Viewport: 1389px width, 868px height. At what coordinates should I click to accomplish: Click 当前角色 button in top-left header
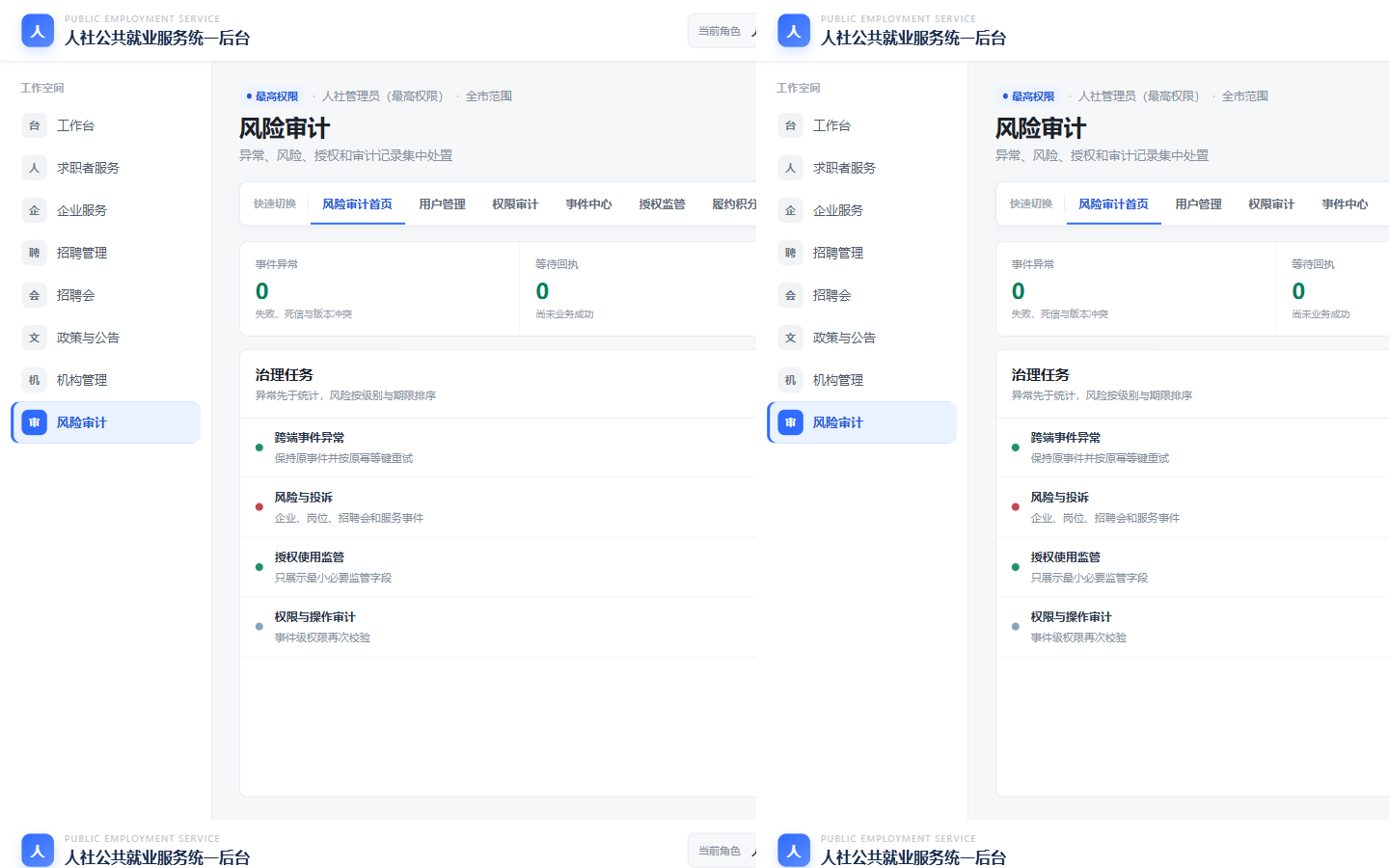click(x=722, y=31)
